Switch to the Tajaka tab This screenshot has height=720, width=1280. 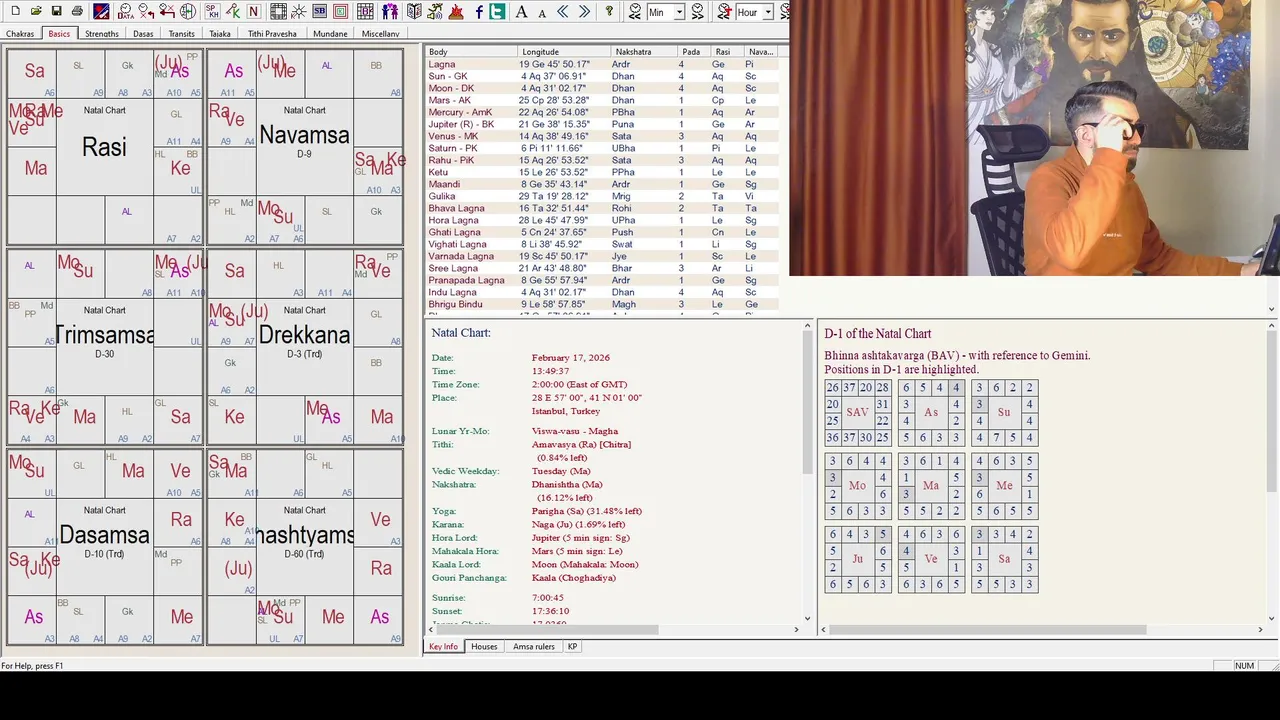tap(220, 33)
